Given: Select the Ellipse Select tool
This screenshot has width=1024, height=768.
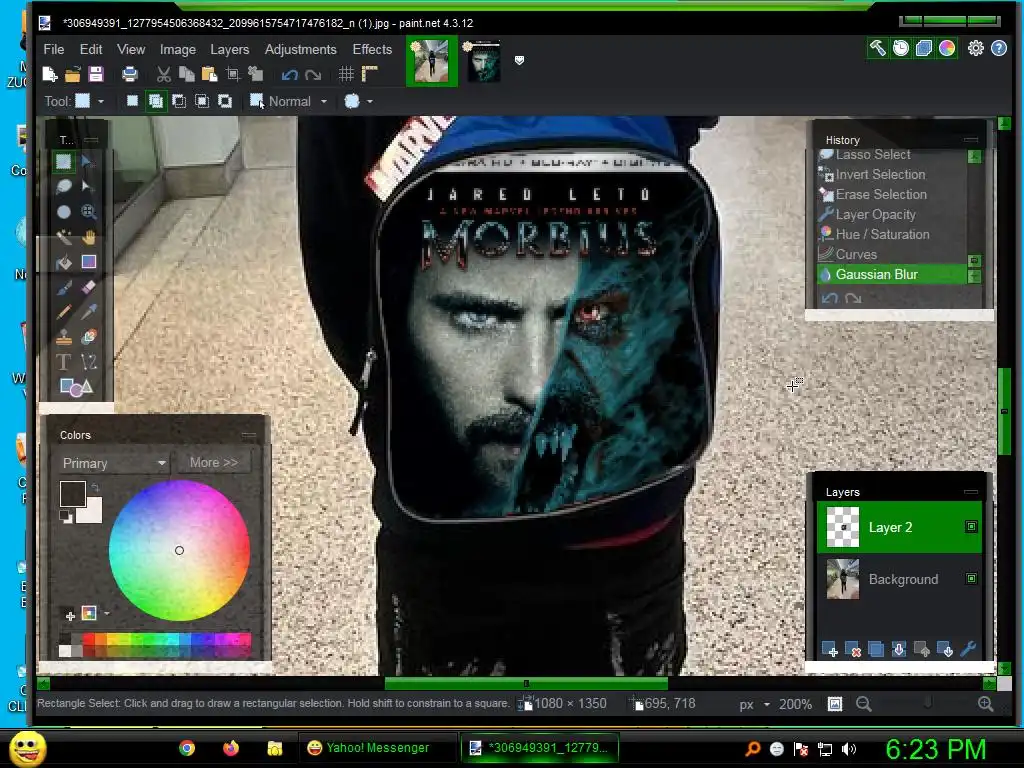Looking at the screenshot, I should pos(63,212).
